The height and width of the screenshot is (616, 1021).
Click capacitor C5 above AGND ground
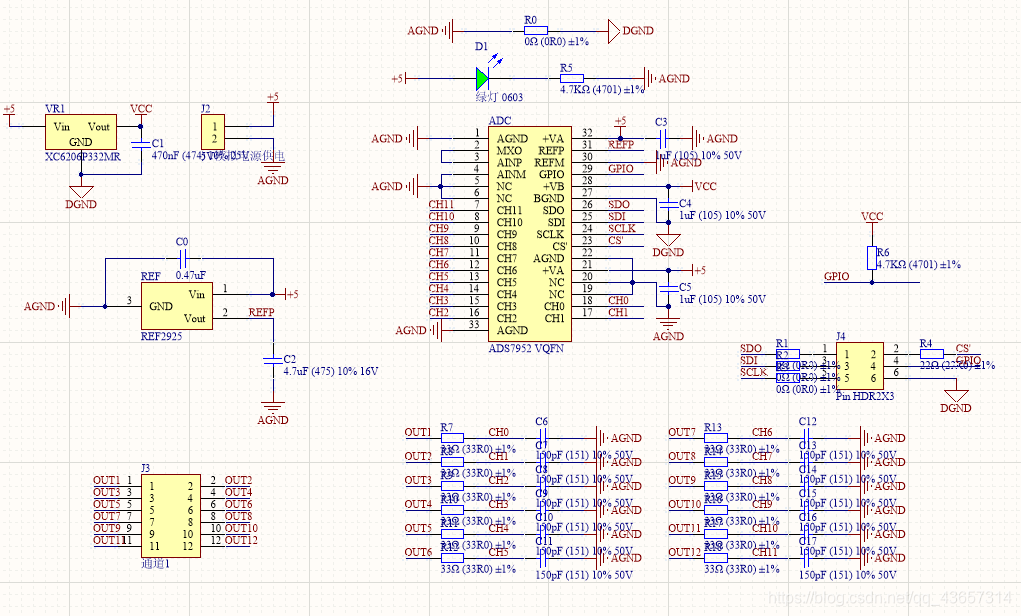[668, 288]
